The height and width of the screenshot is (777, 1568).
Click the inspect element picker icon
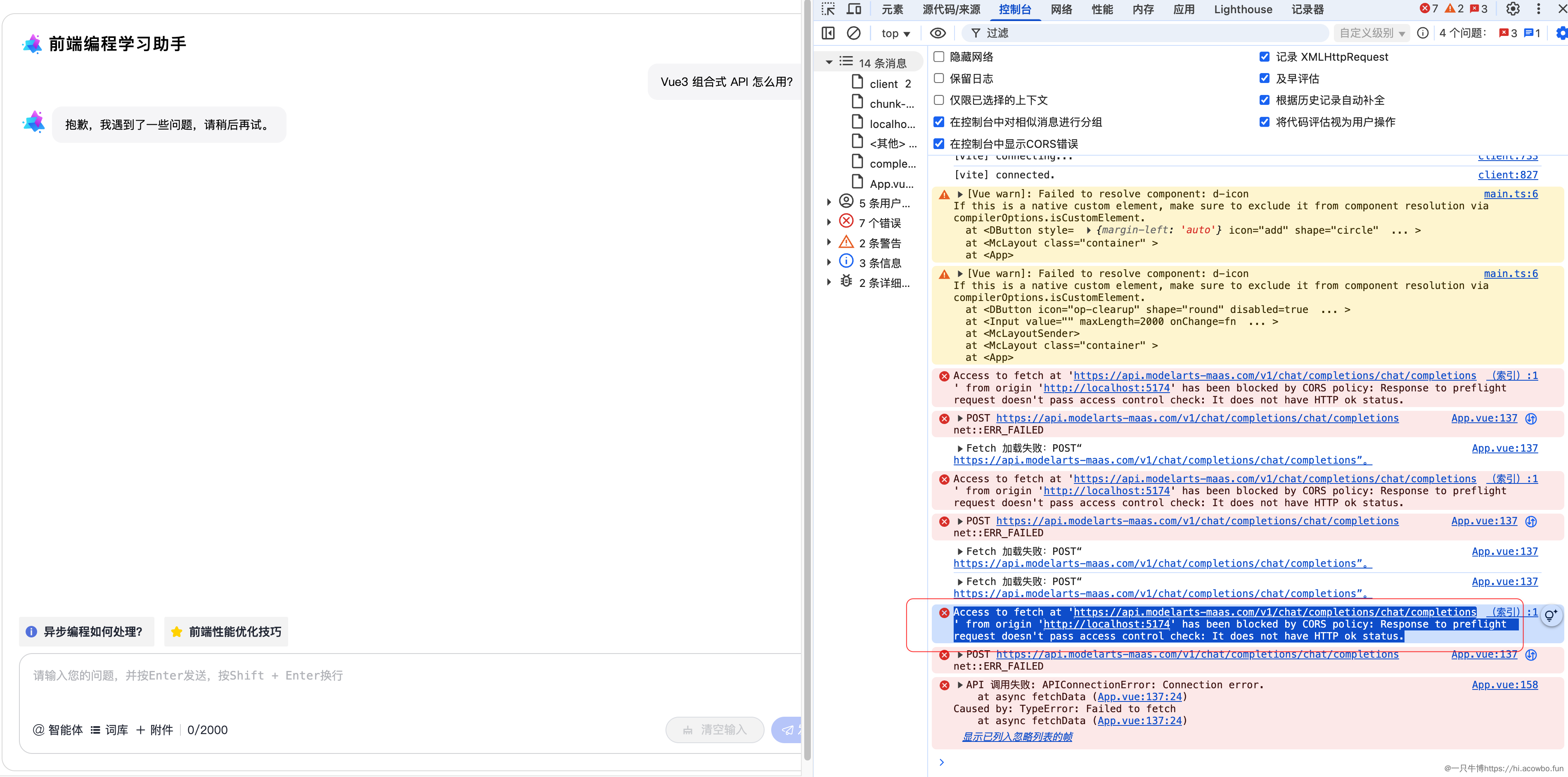828,9
